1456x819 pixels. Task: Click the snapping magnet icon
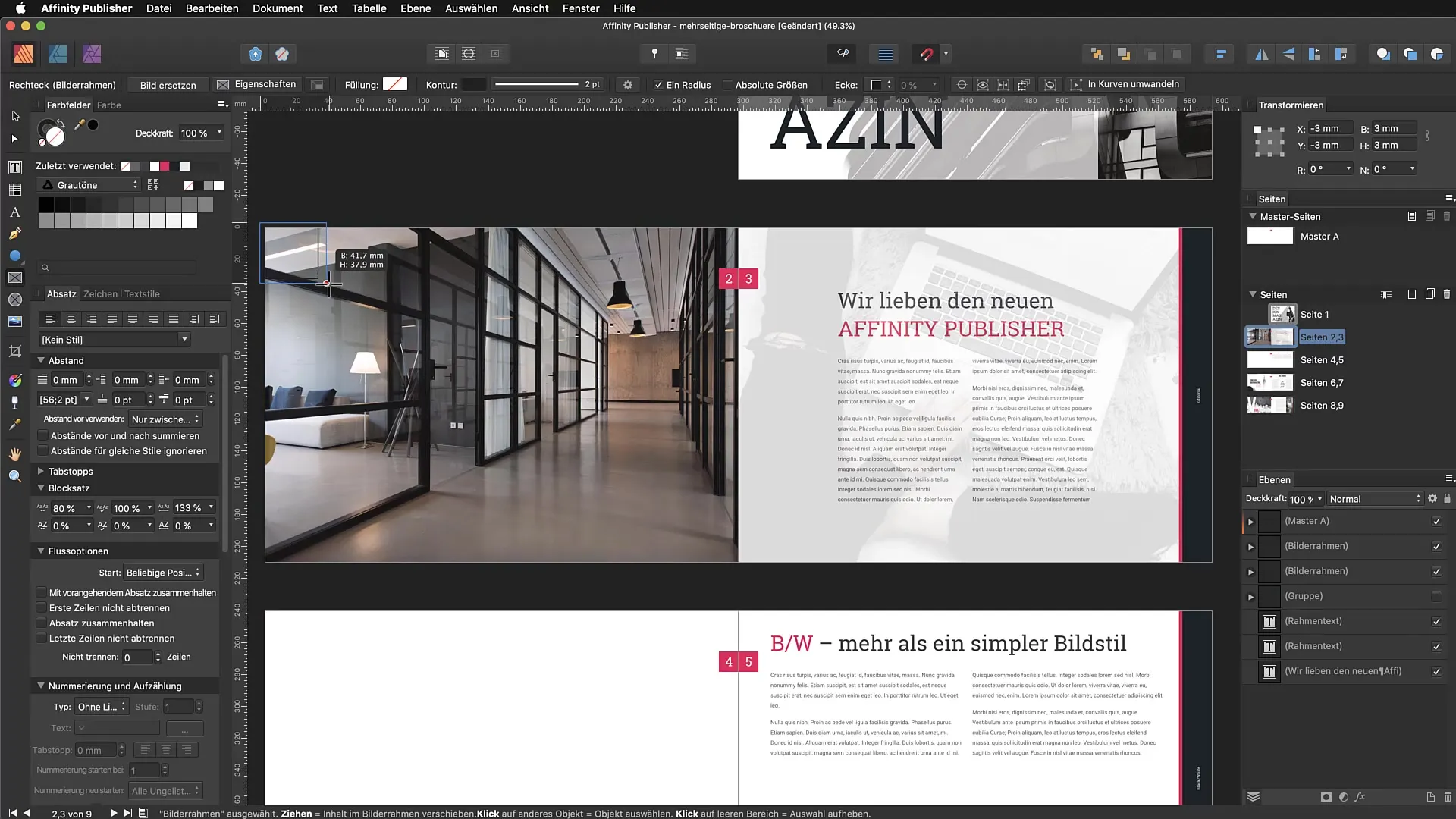point(926,54)
